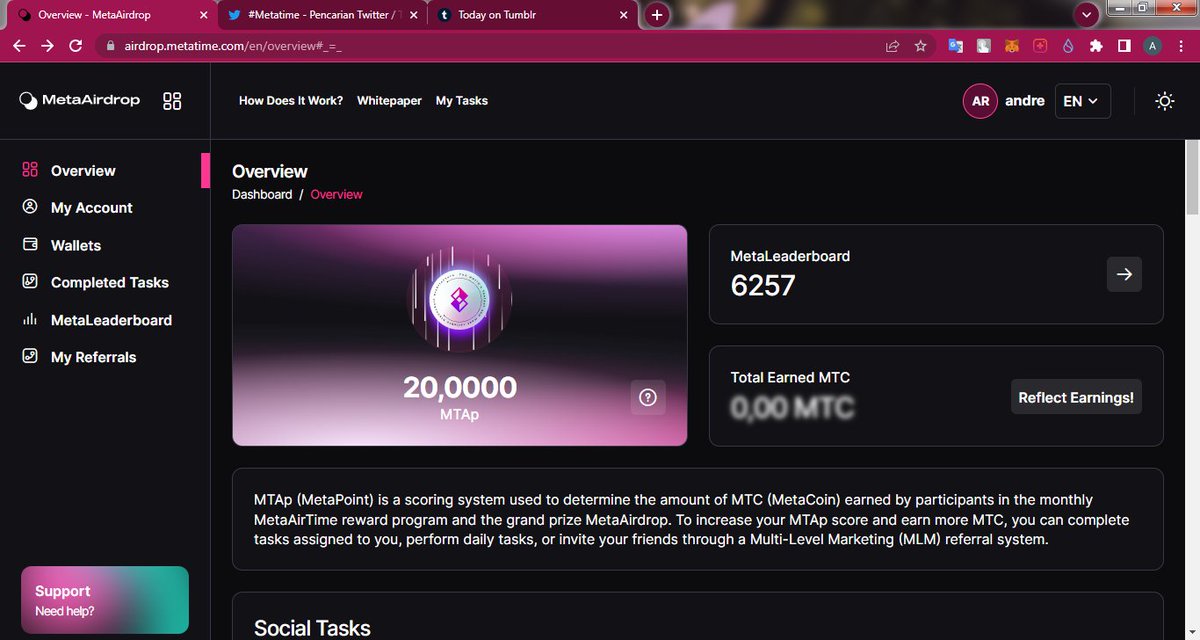This screenshot has width=1200, height=640.
Task: Click the MTAp help question-mark icon
Action: click(648, 398)
